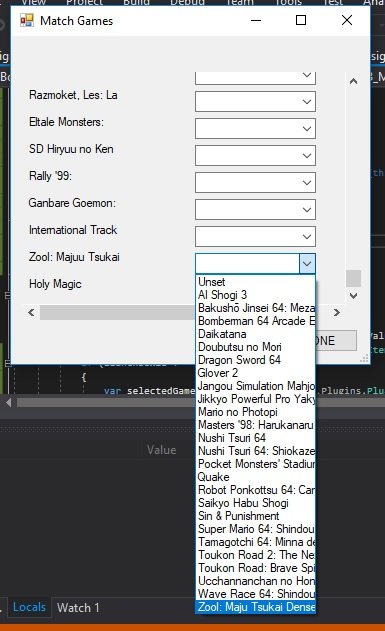Collapse the Zool: Majuu Tsukai dropdown arrow
This screenshot has height=631, width=385.
307,264
